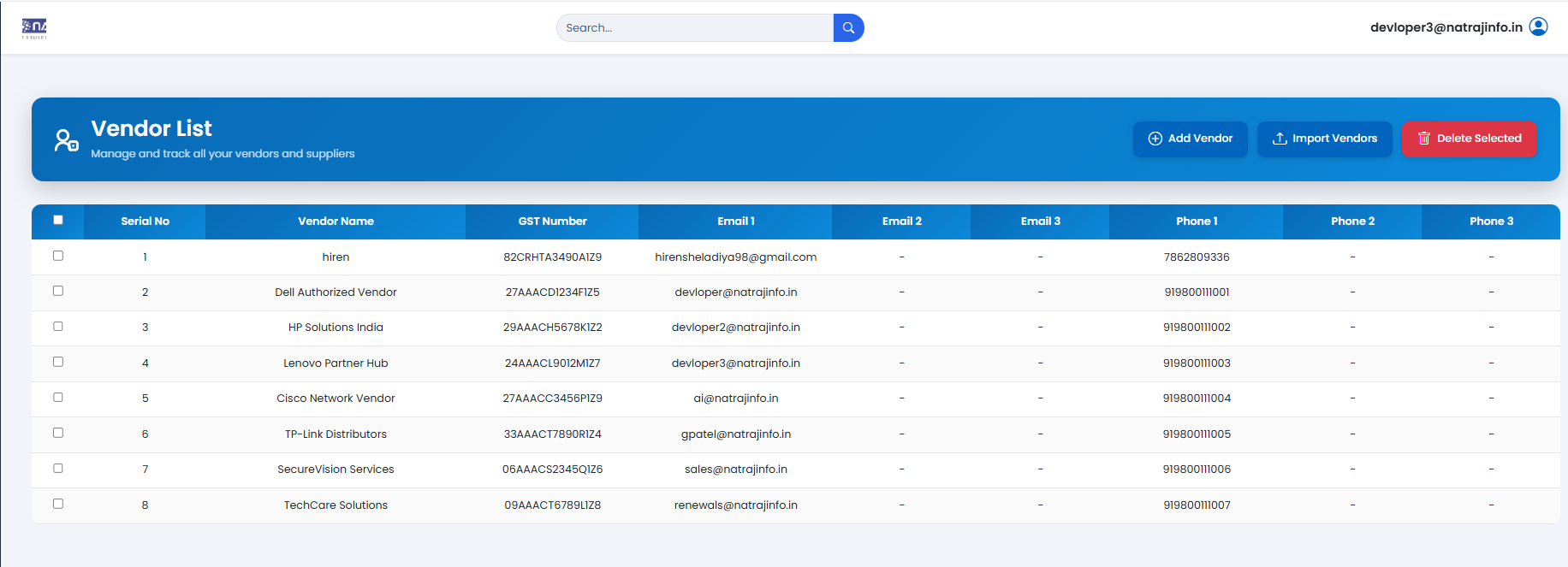1568x567 pixels.
Task: Click 'TechCare Solutions' cell
Action: tap(336, 505)
